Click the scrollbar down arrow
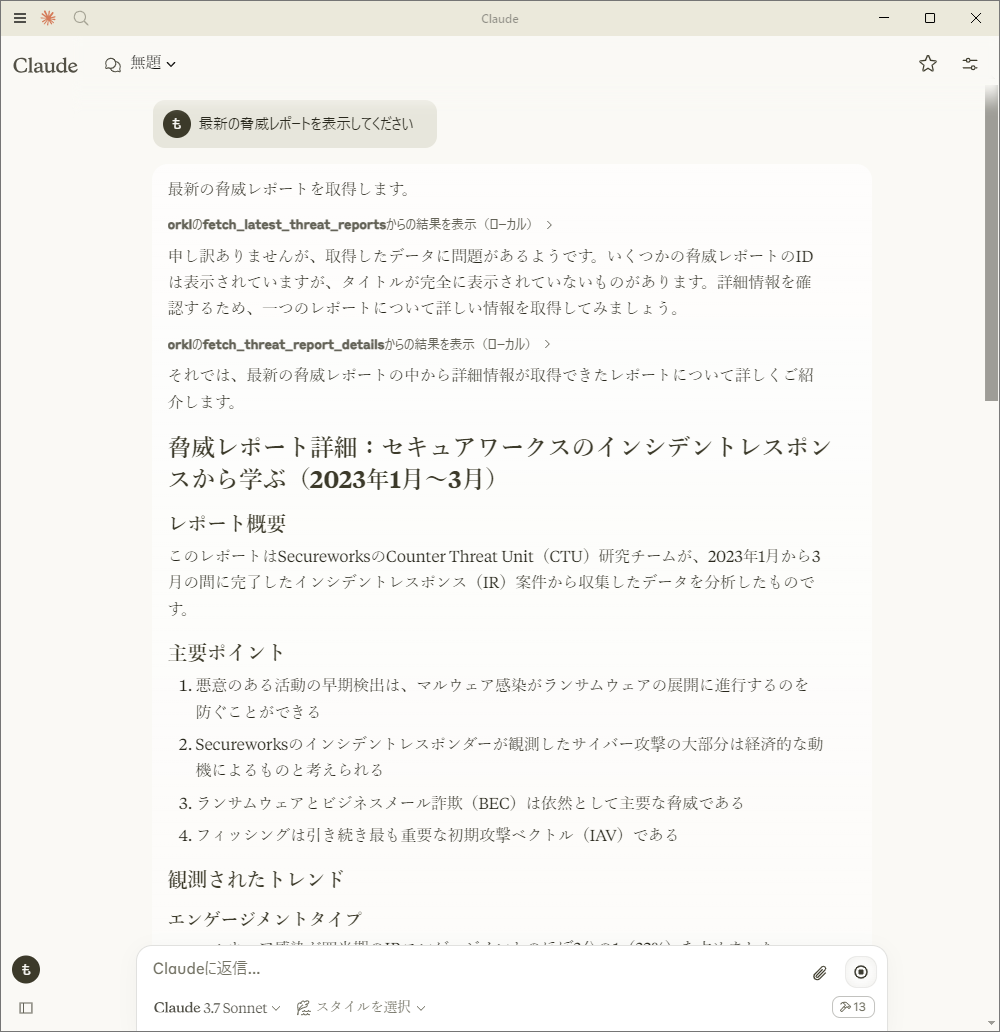1000x1032 pixels. click(991, 1023)
